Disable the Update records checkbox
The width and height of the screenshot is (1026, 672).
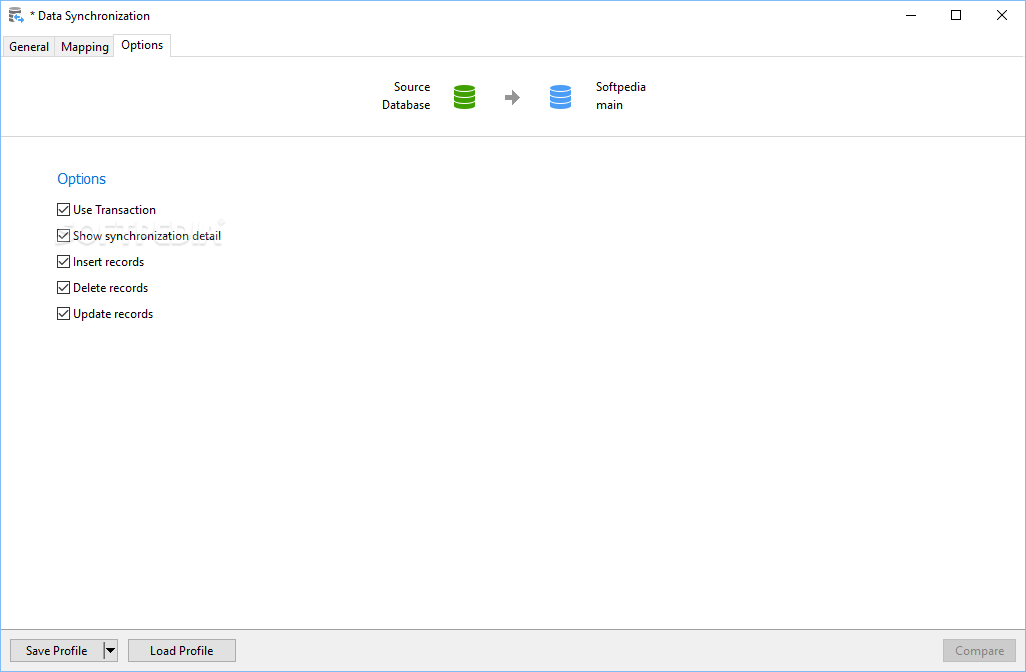click(63, 314)
